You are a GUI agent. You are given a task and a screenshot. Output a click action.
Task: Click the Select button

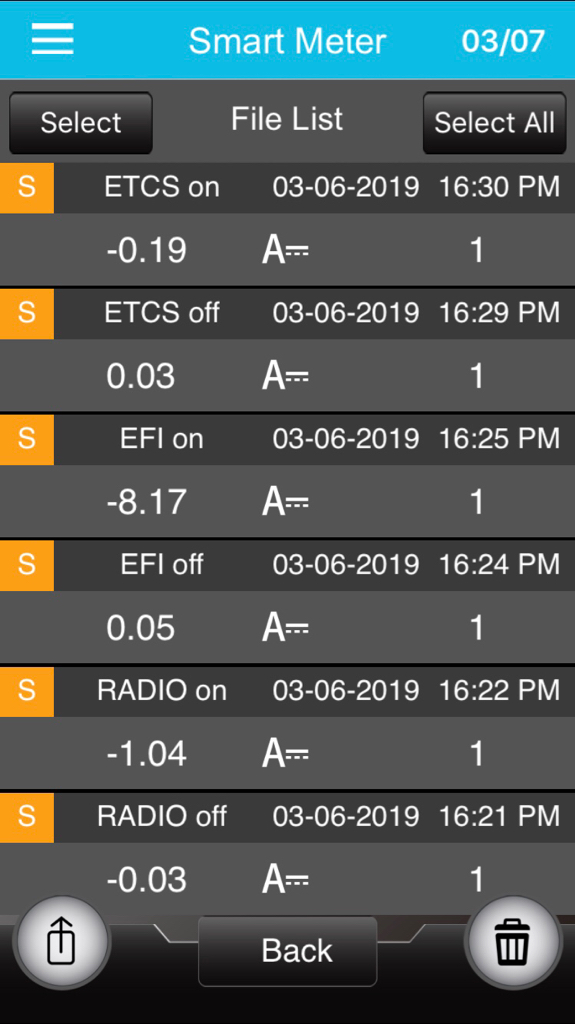tap(81, 123)
